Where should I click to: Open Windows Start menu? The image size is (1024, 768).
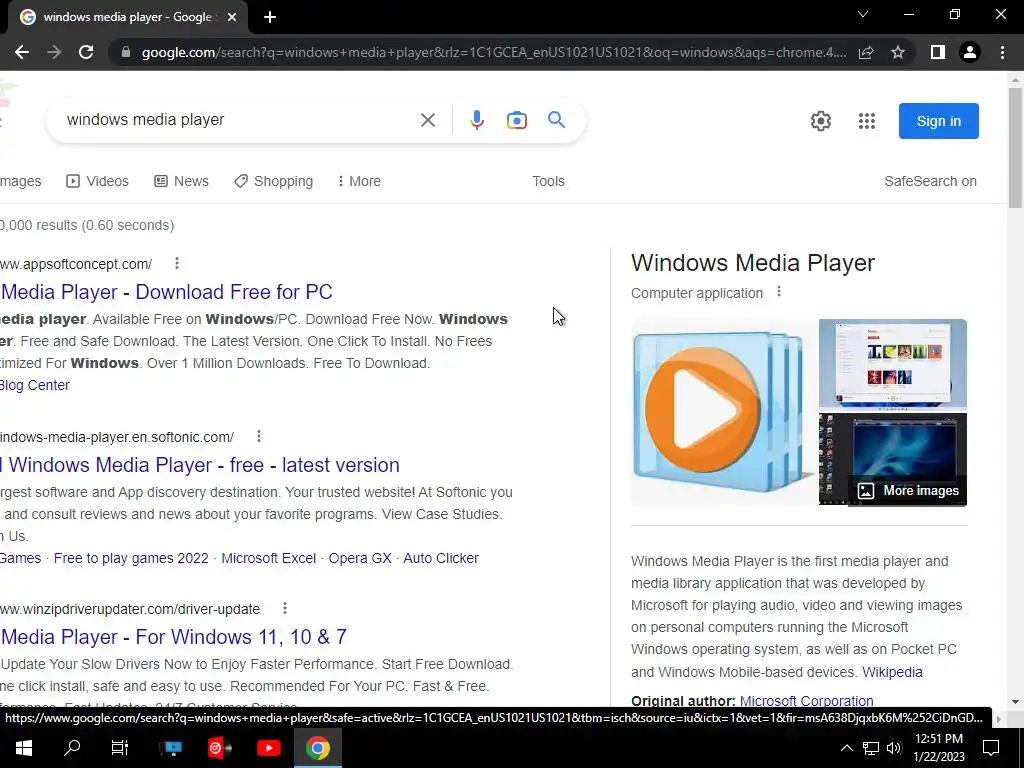pyautogui.click(x=24, y=748)
